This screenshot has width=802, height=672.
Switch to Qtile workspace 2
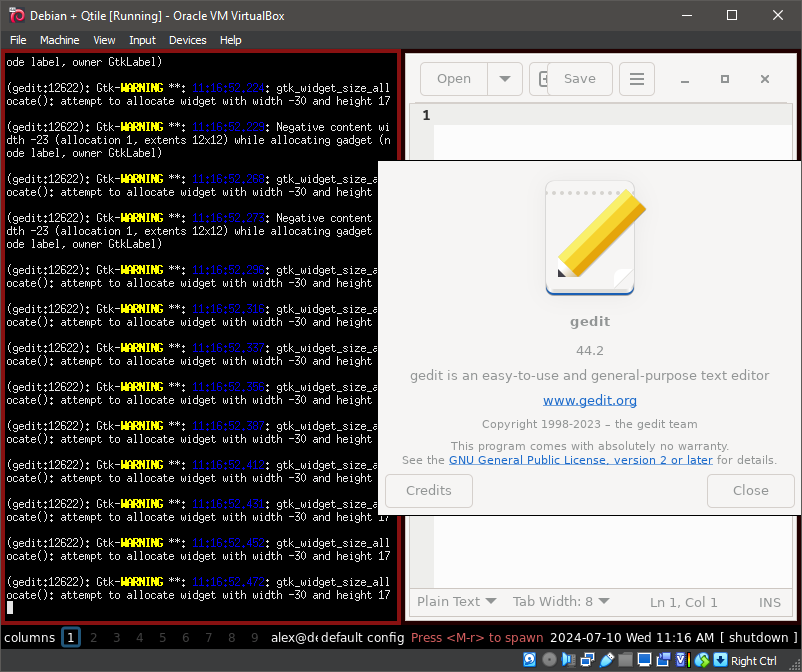coord(94,637)
